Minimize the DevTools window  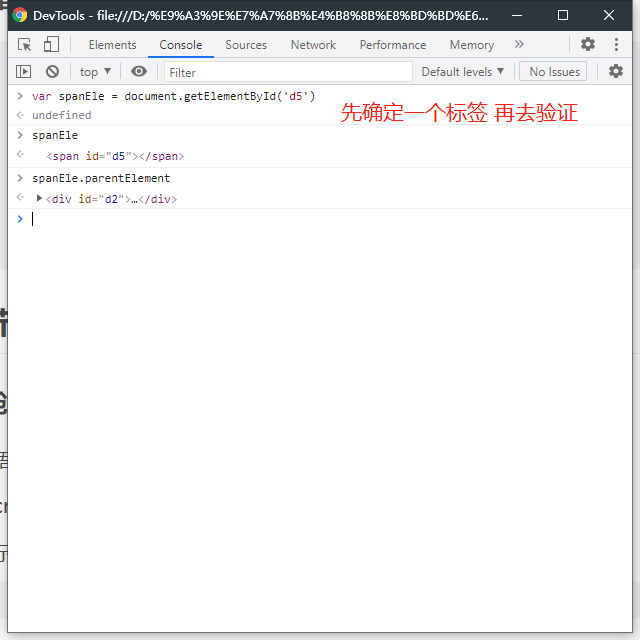[x=517, y=16]
